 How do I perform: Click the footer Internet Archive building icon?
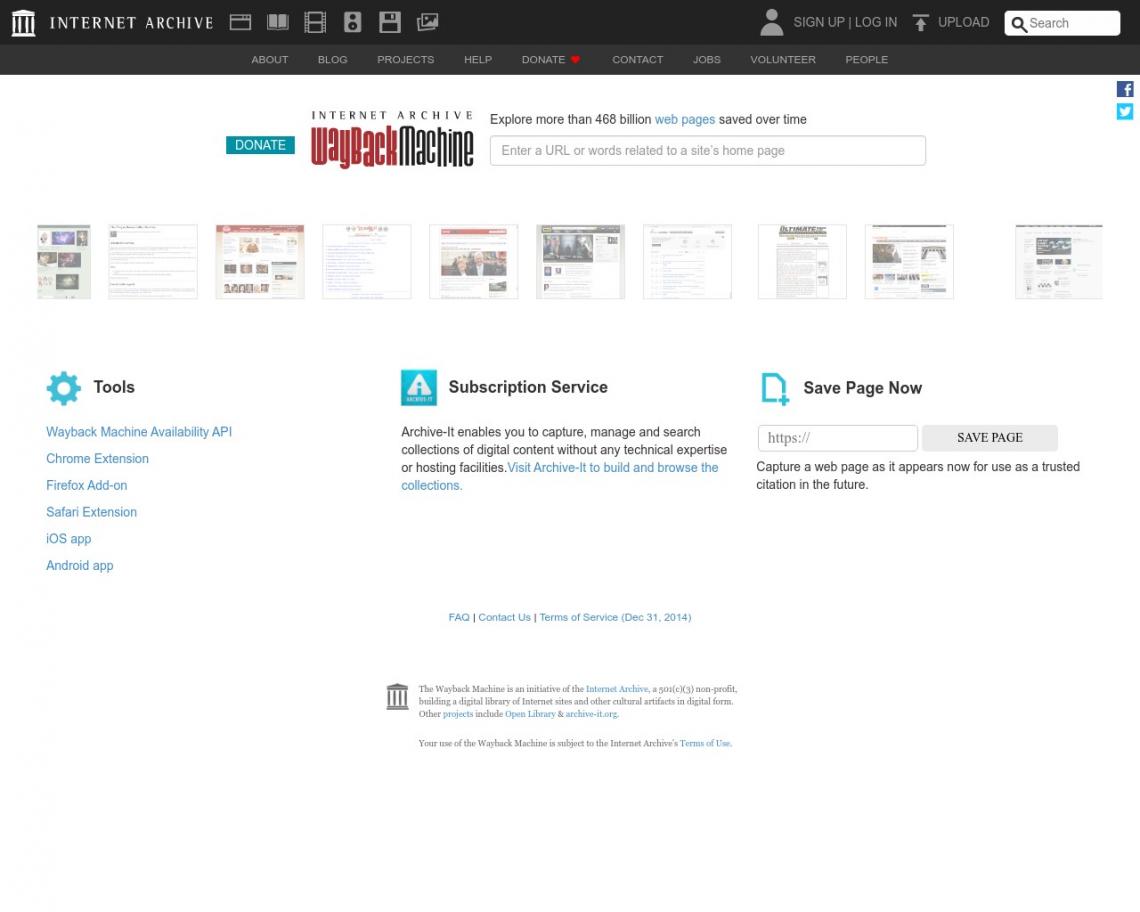(397, 697)
